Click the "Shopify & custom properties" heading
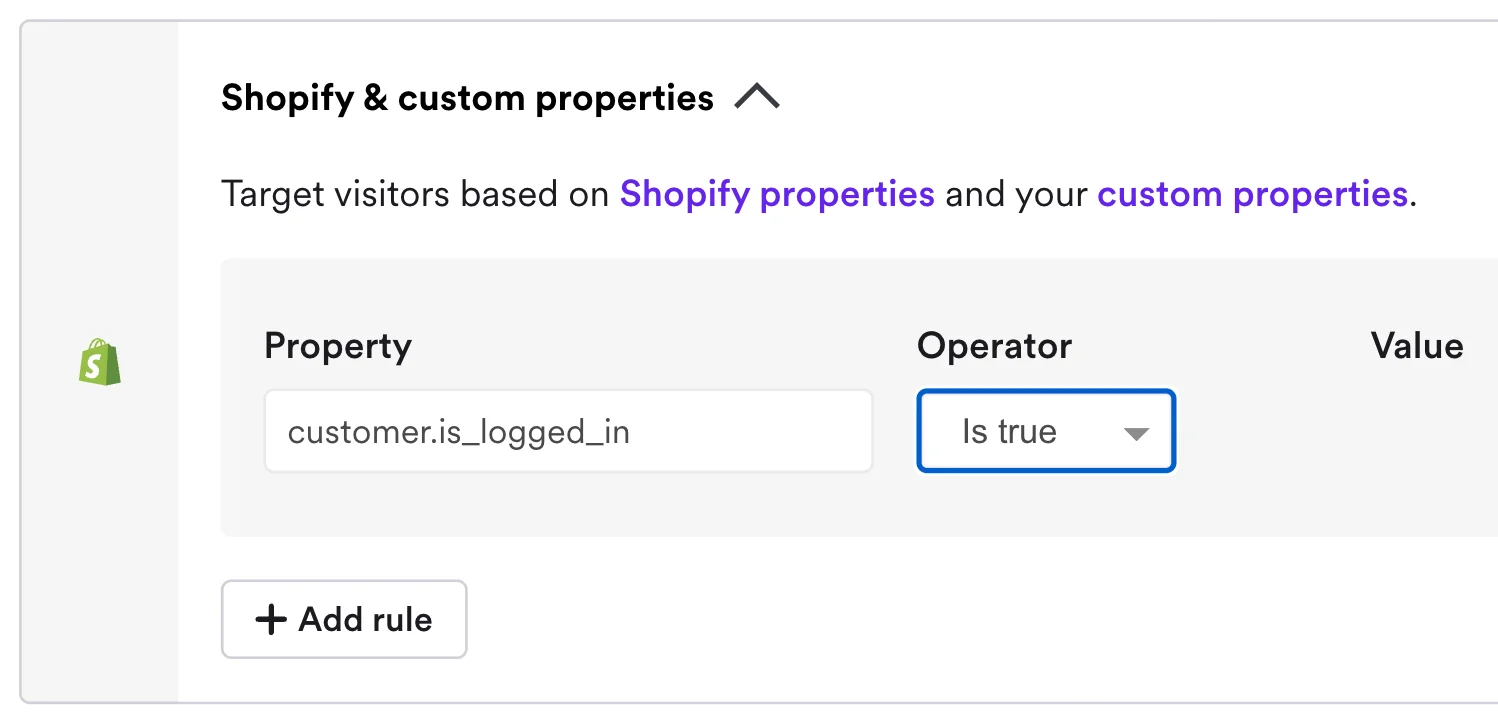1498x718 pixels. click(467, 98)
